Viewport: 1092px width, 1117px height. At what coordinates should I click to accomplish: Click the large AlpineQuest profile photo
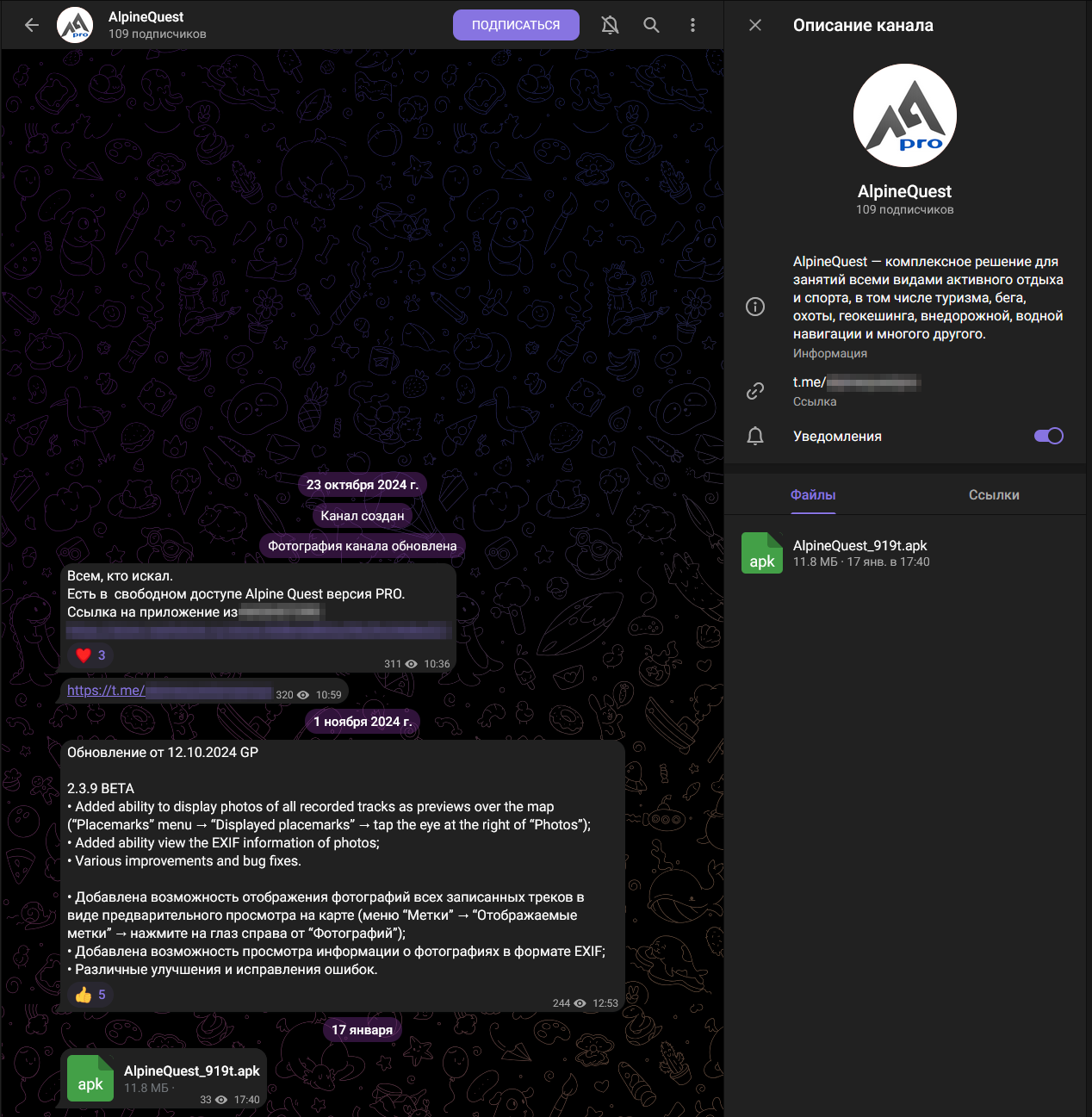(904, 115)
